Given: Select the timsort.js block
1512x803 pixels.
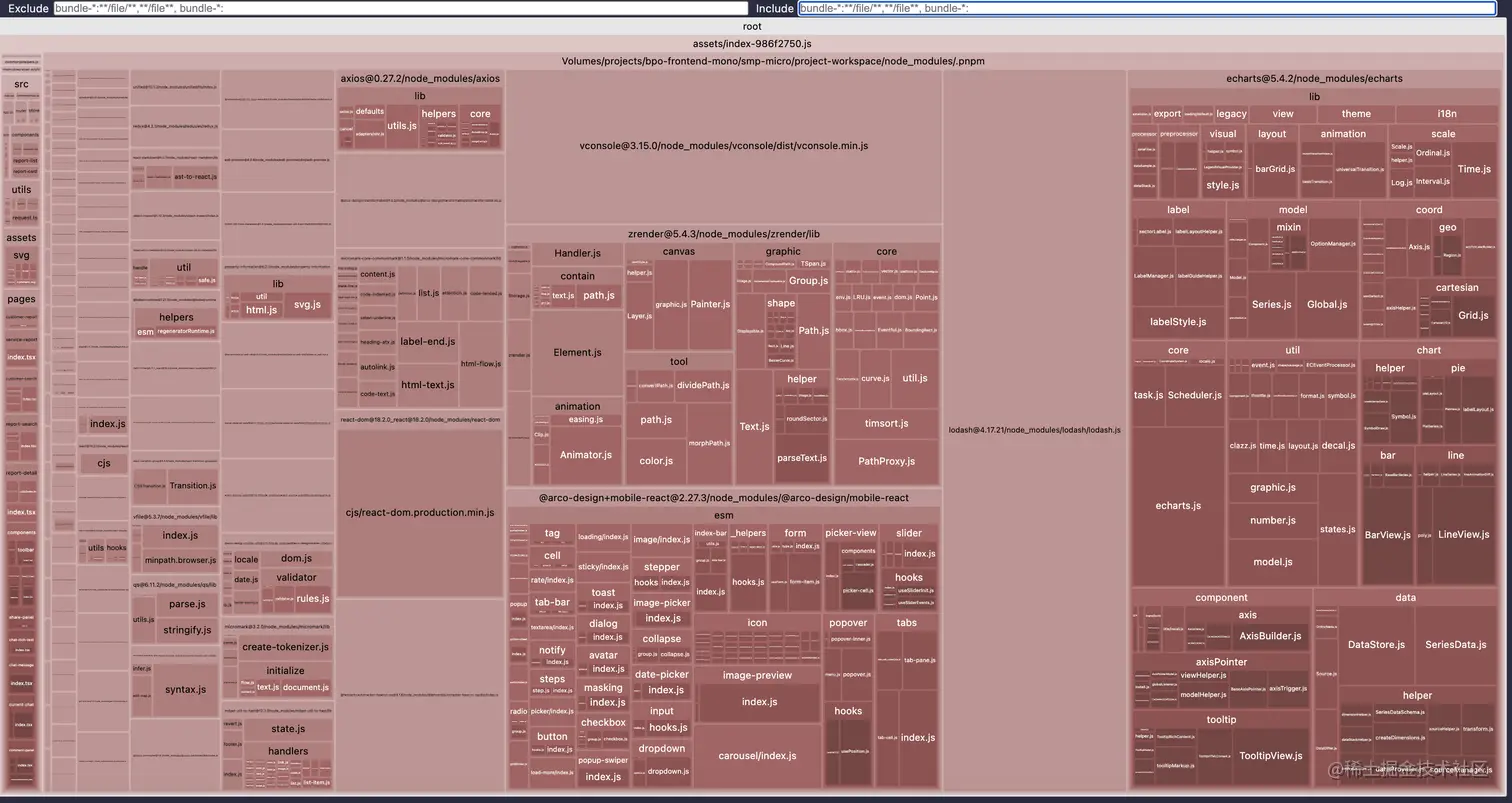Looking at the screenshot, I should pos(886,423).
